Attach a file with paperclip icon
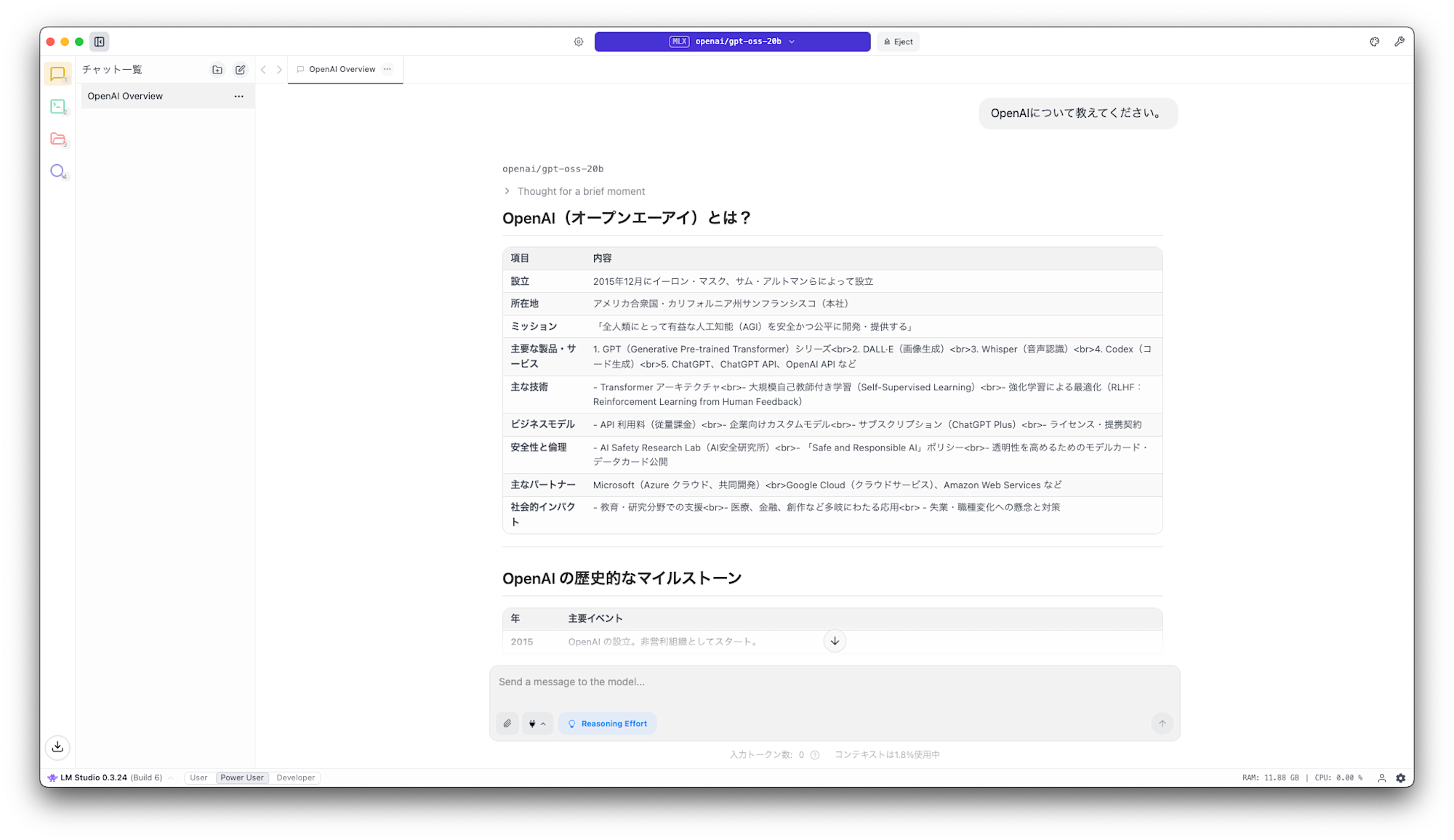This screenshot has height=840, width=1454. tap(507, 724)
